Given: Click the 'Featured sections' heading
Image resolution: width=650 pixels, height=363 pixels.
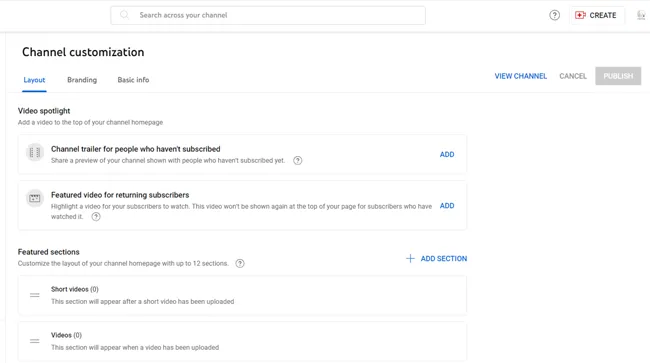Looking at the screenshot, I should (49, 252).
